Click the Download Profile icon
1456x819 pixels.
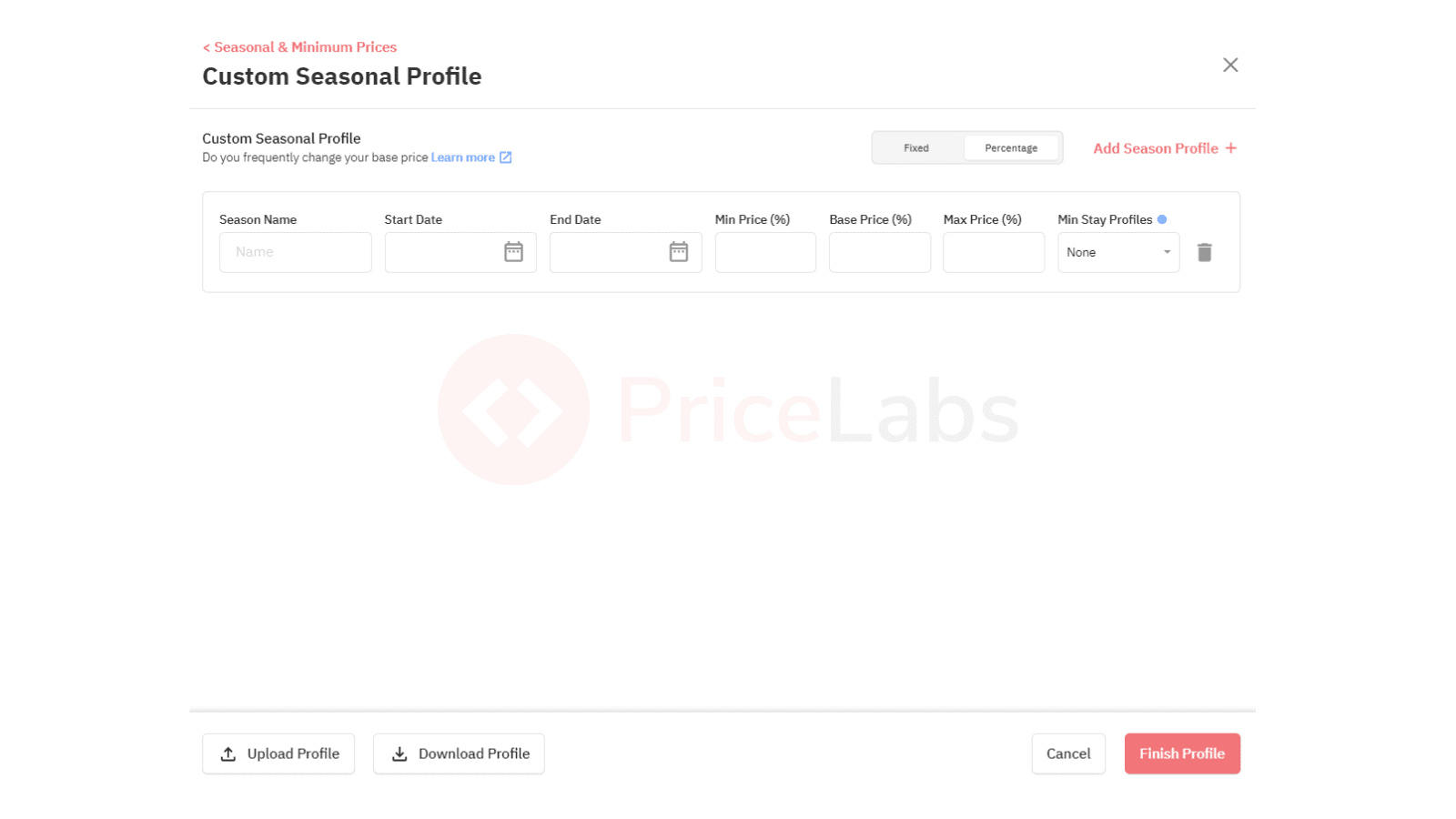[399, 753]
